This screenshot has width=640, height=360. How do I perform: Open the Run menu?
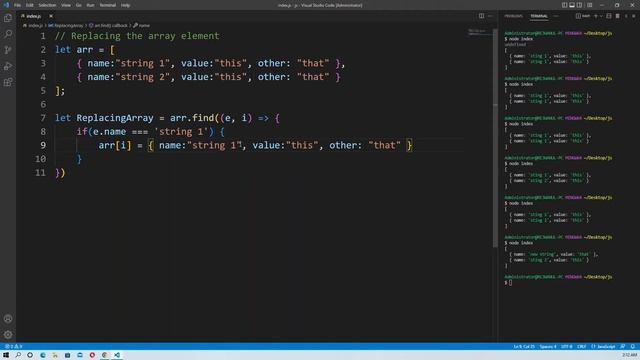(x=90, y=5)
